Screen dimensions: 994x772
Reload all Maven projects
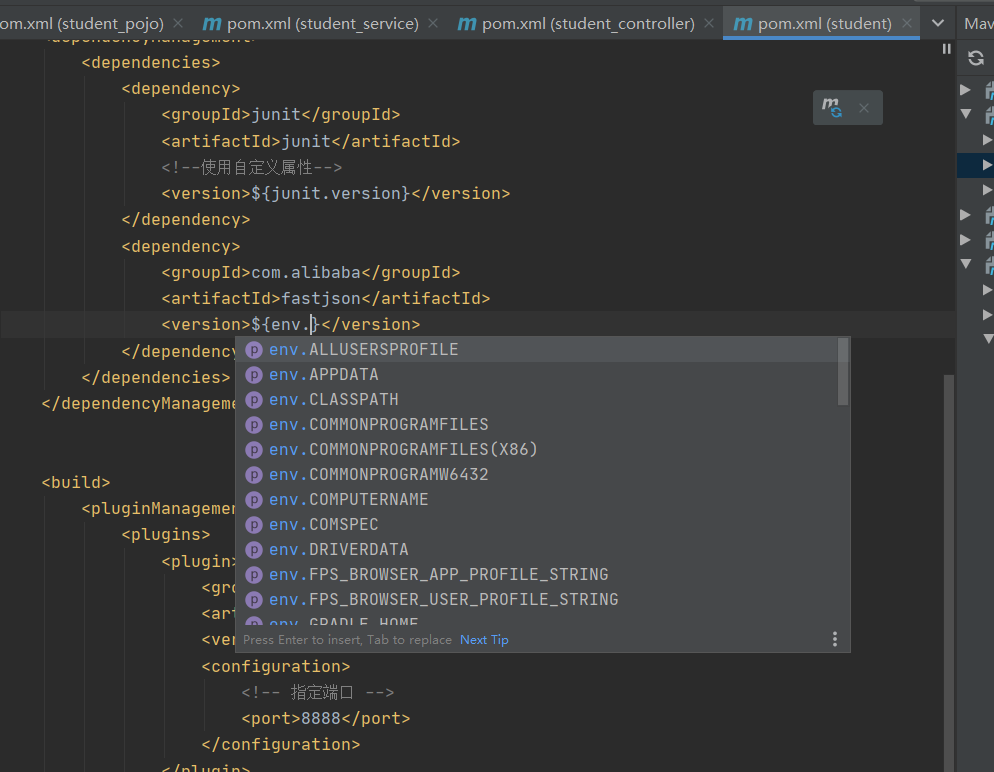click(x=976, y=58)
